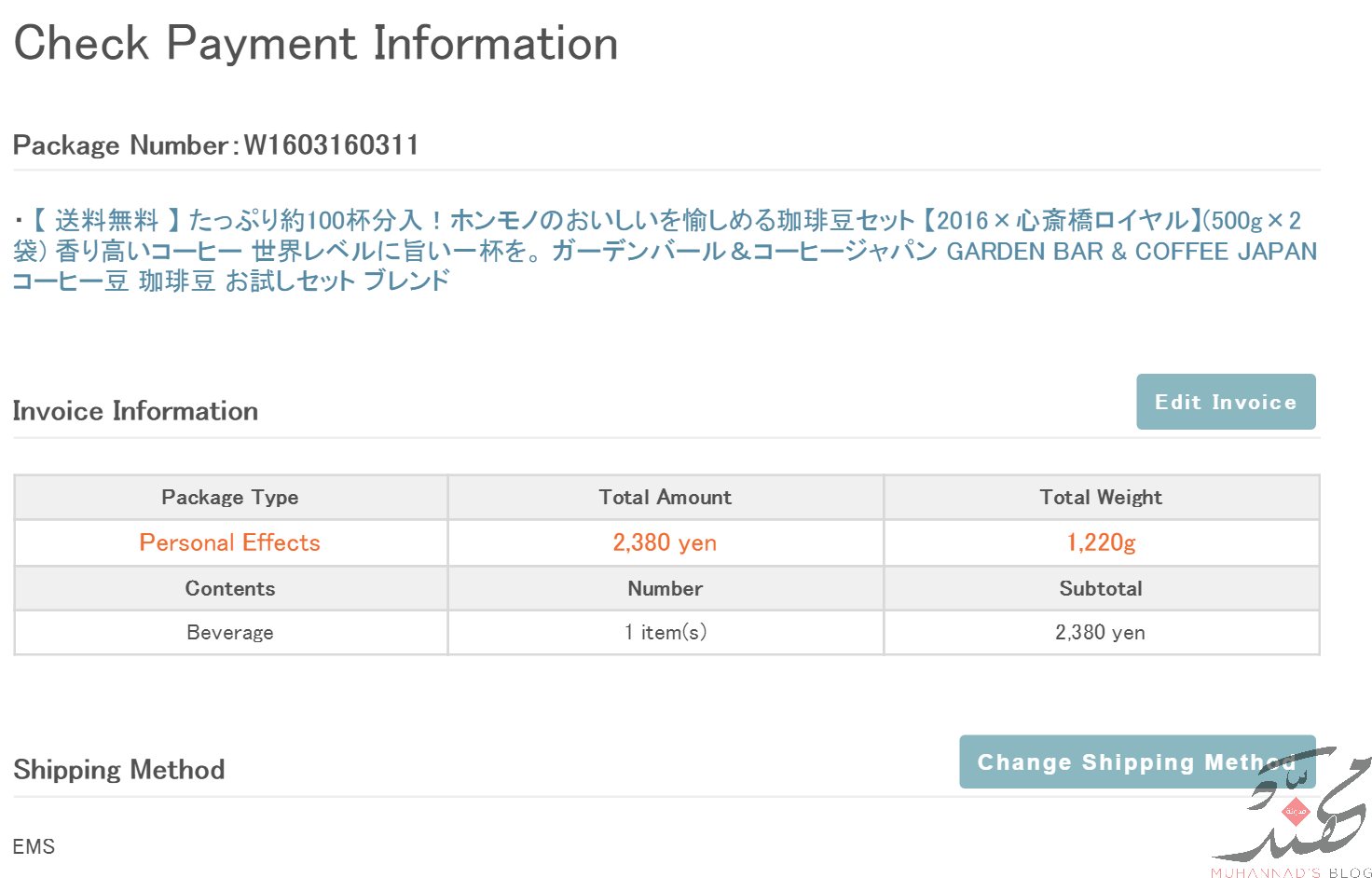This screenshot has width=1372, height=878.
Task: Click the Shipping Method section heading
Action: (119, 770)
